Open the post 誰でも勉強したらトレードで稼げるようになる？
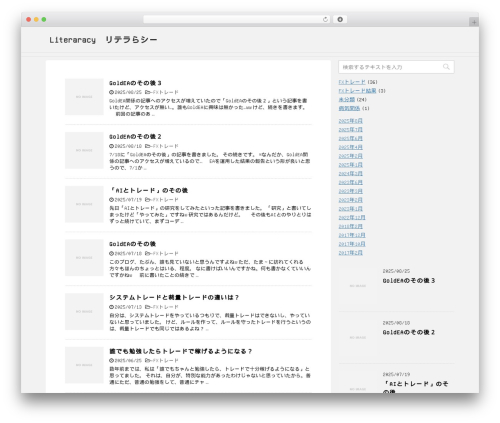The height and width of the screenshot is (423, 500). [181, 351]
